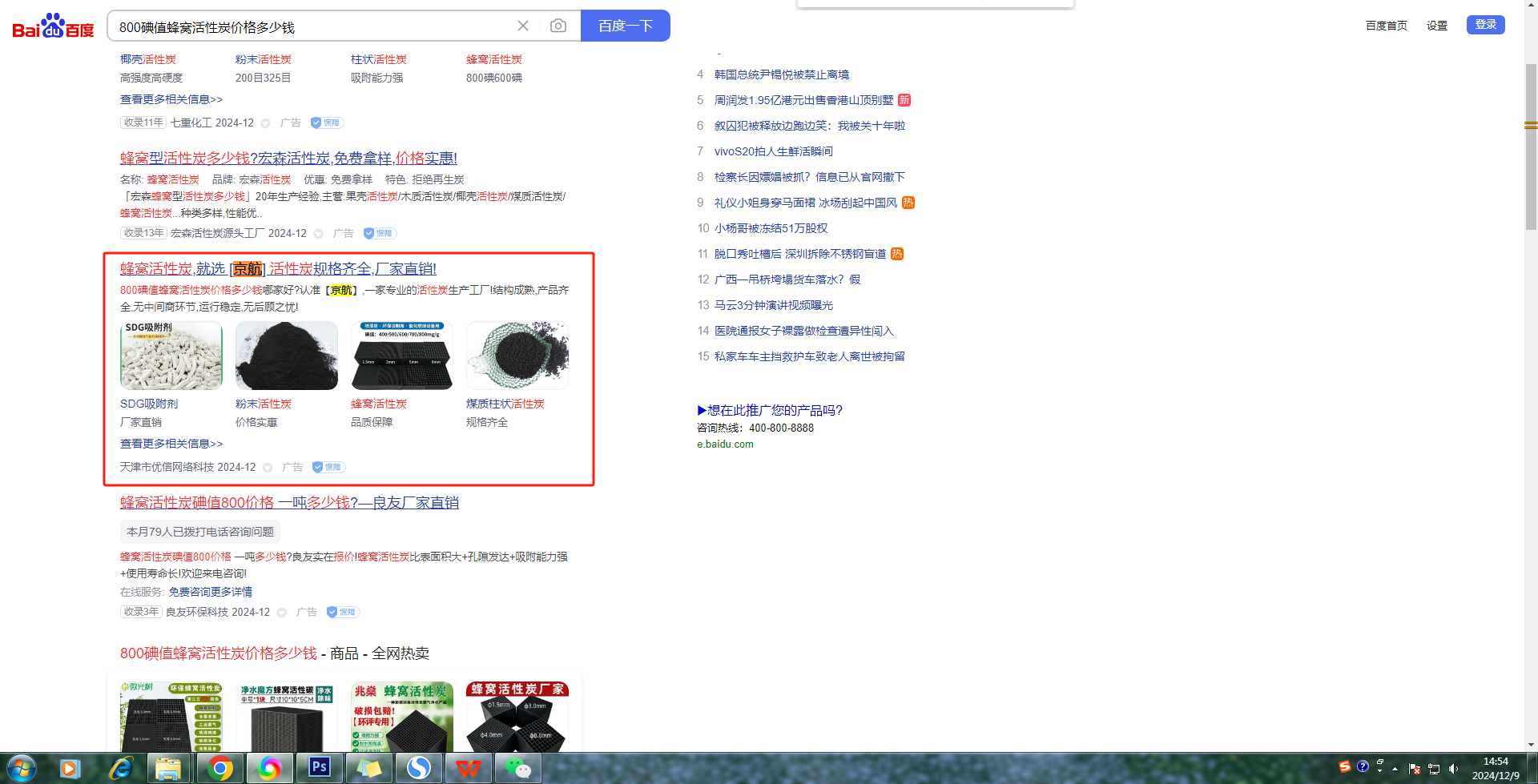This screenshot has height=784, width=1538.
Task: Switch to WPS Office on taskbar
Action: [469, 769]
